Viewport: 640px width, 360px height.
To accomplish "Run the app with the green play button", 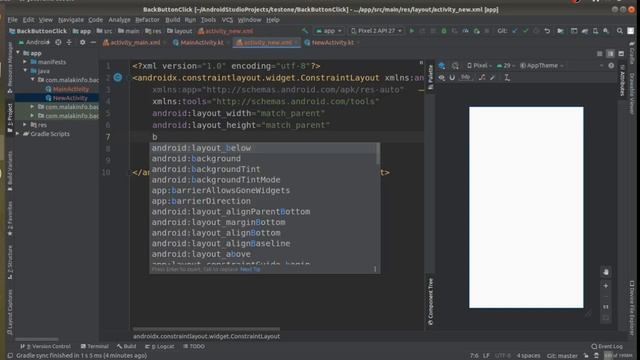I will (411, 31).
